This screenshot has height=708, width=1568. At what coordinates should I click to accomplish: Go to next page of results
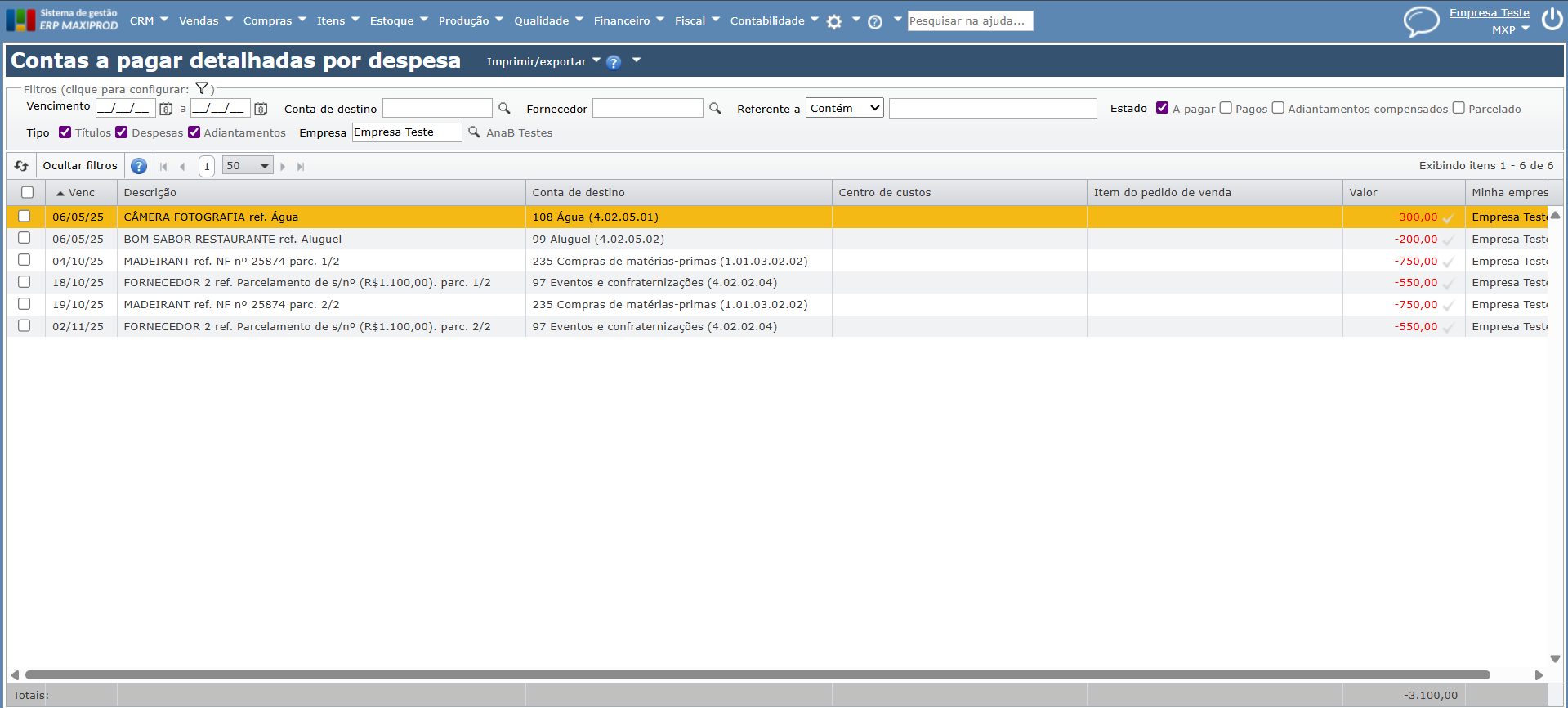click(x=283, y=167)
